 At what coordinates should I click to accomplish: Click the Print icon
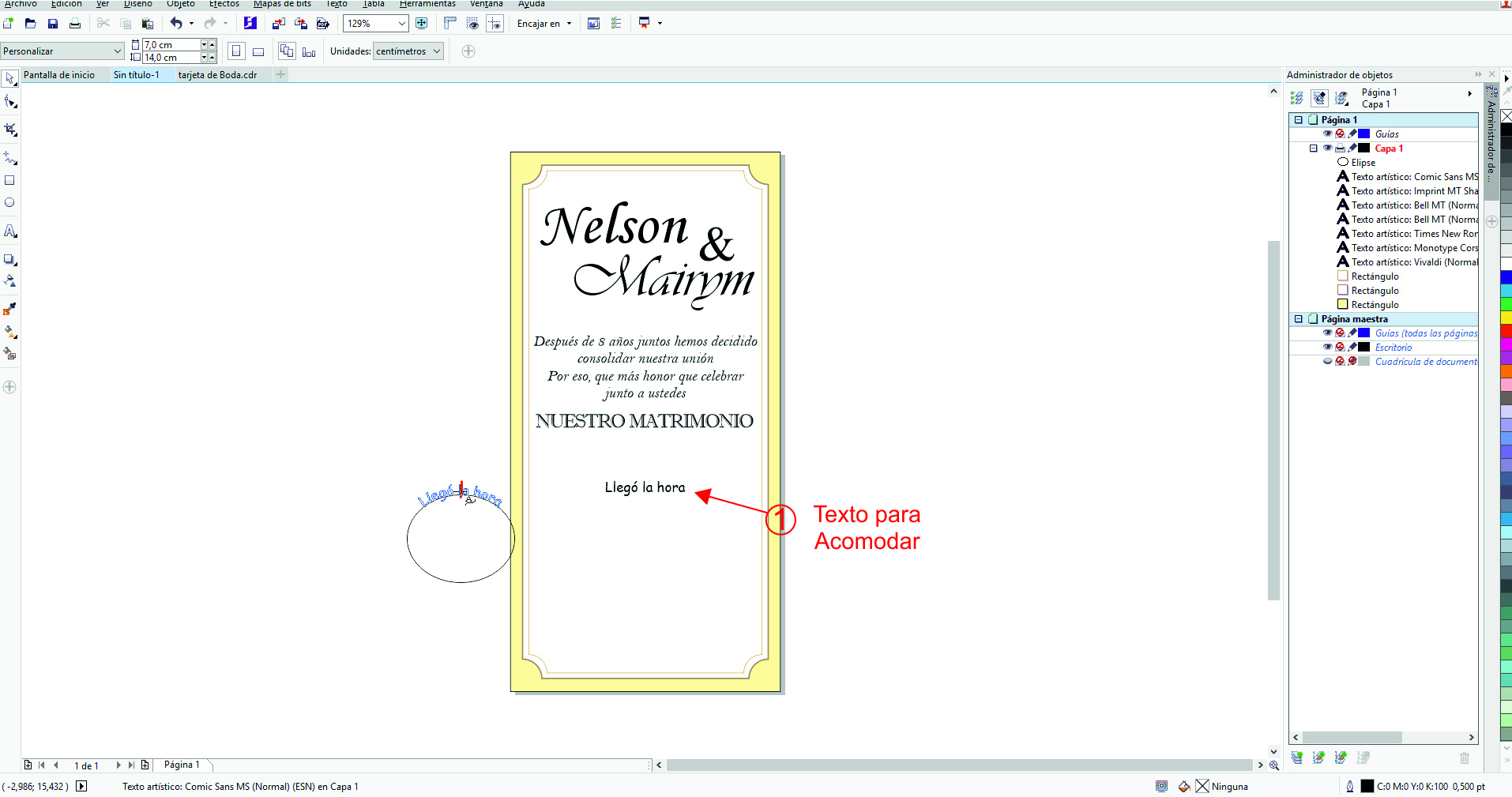click(74, 24)
